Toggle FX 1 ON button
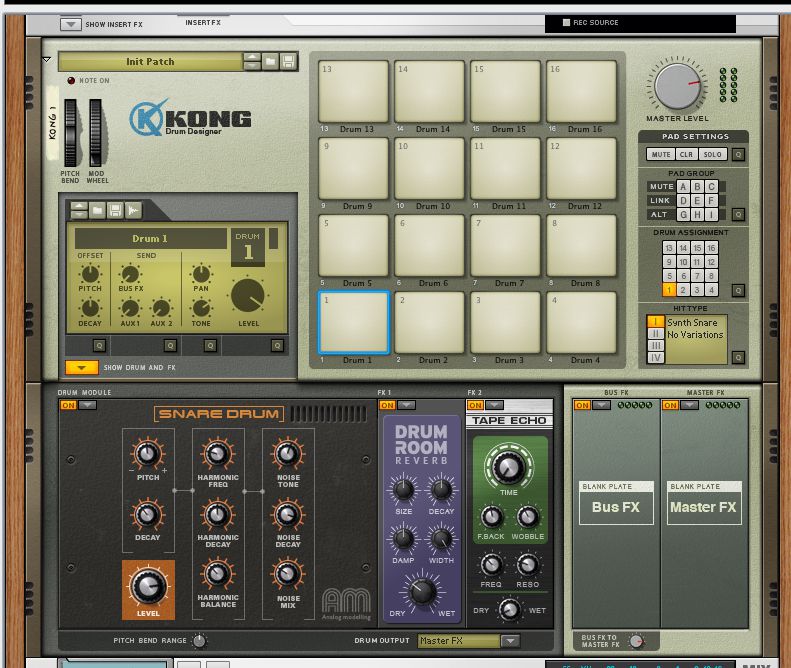791x668 pixels. click(x=387, y=405)
